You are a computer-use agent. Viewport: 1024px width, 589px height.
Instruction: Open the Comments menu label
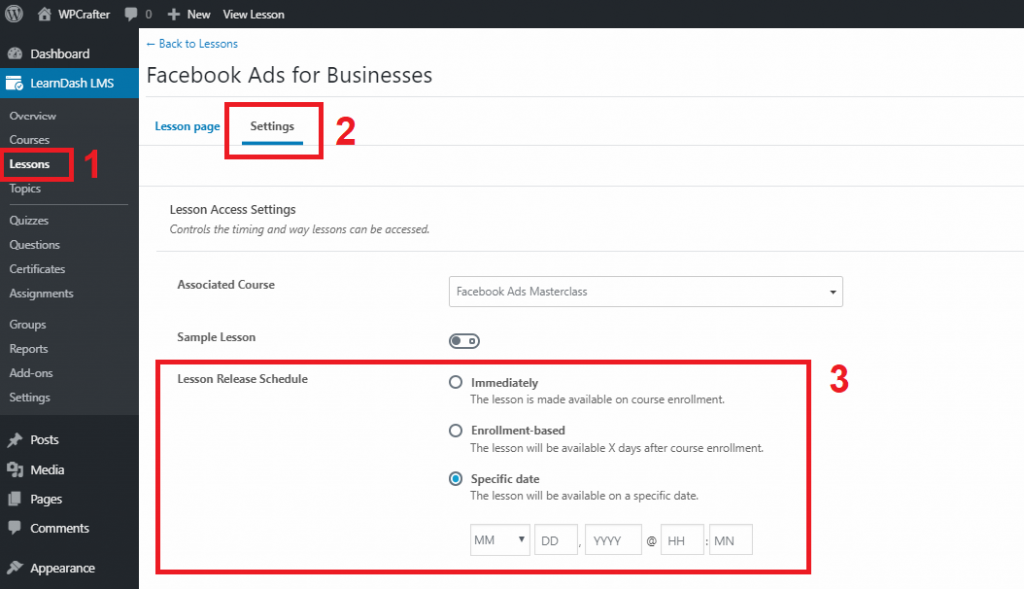click(59, 528)
